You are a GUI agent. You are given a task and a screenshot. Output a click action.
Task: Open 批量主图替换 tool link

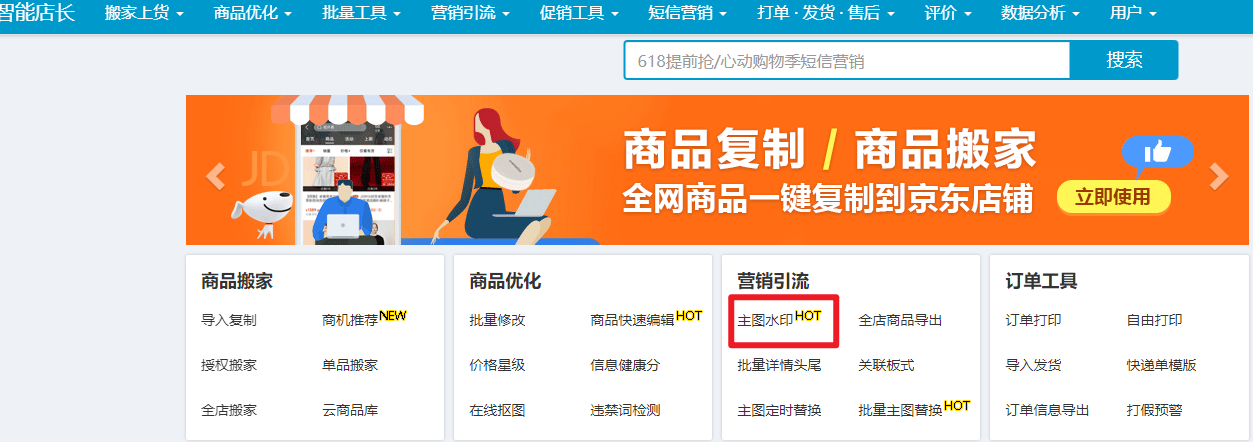pos(914,409)
